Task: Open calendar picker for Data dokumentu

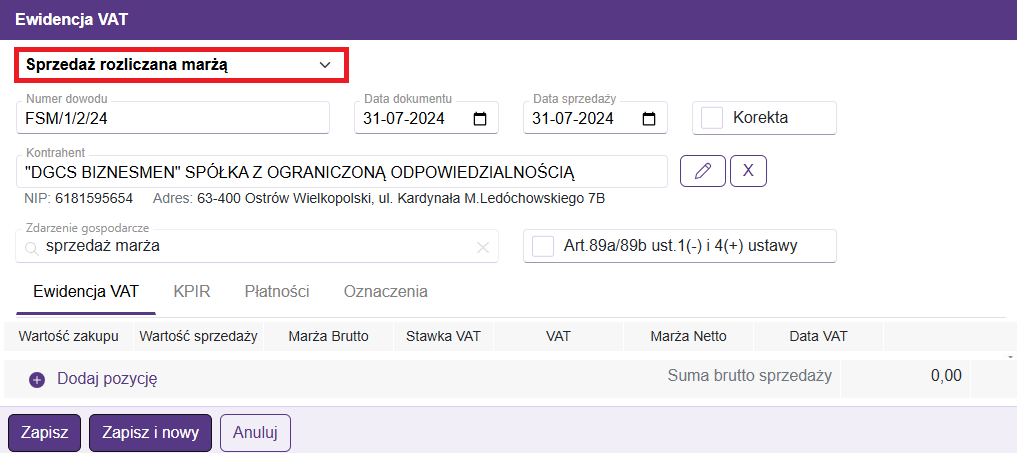Action: point(480,119)
